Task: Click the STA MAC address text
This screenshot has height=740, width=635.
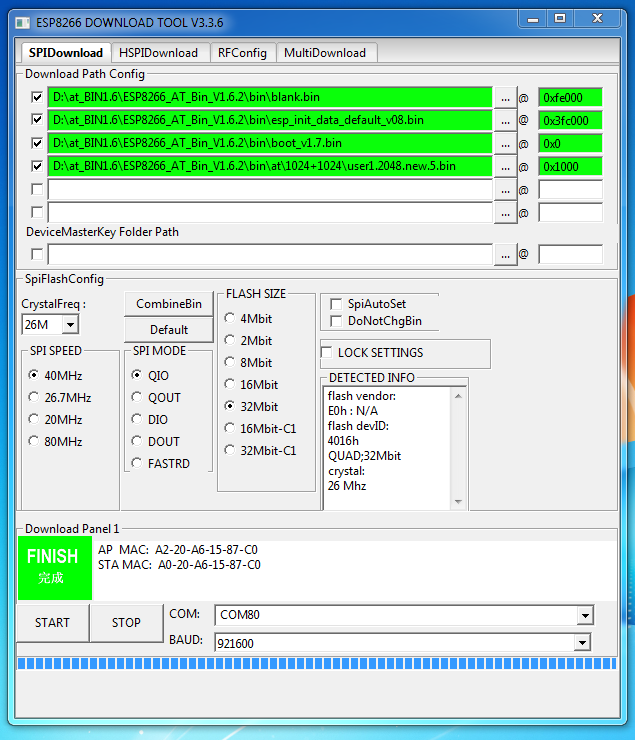Action: pyautogui.click(x=179, y=565)
